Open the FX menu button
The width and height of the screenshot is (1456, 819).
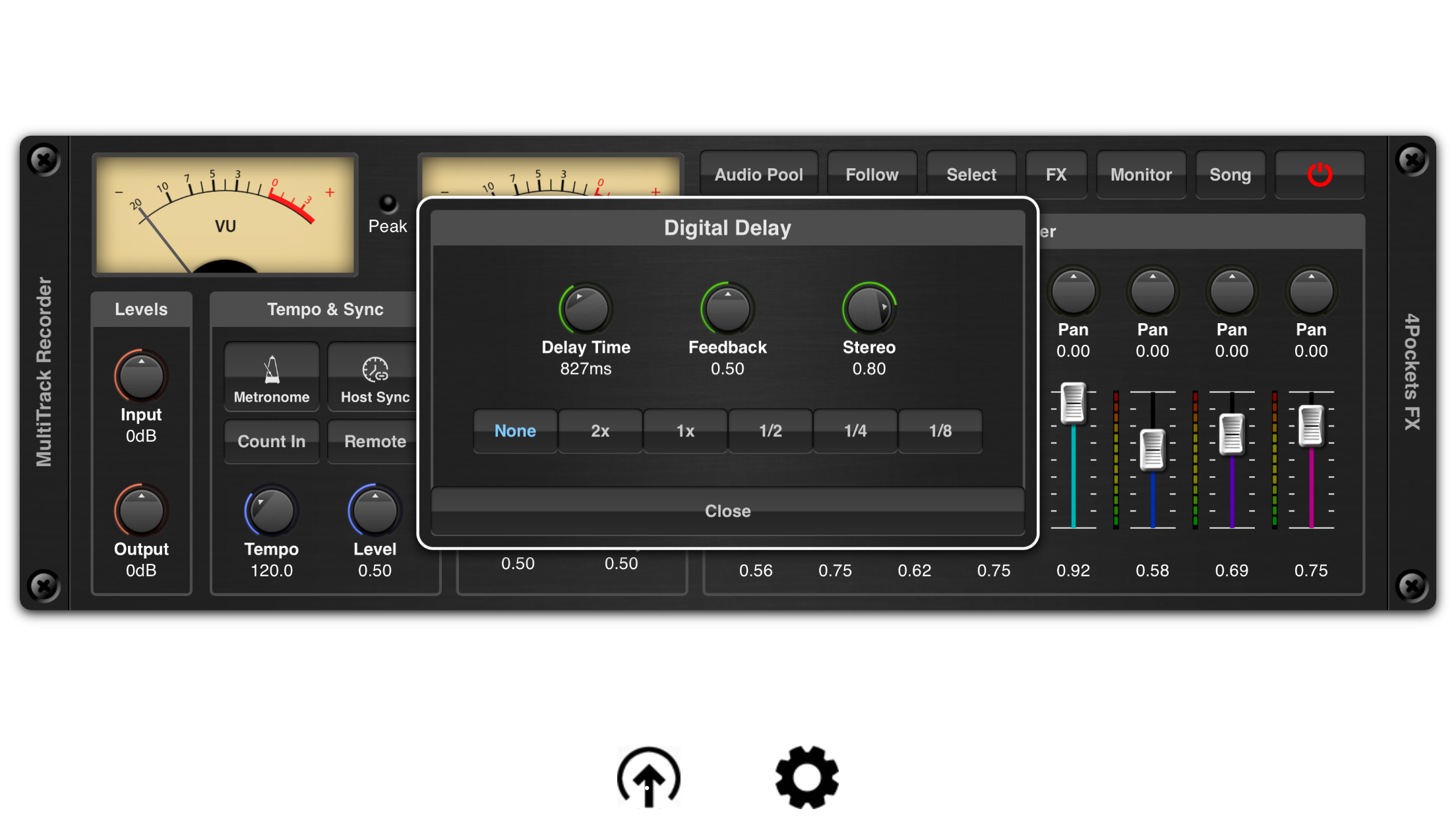[1056, 175]
